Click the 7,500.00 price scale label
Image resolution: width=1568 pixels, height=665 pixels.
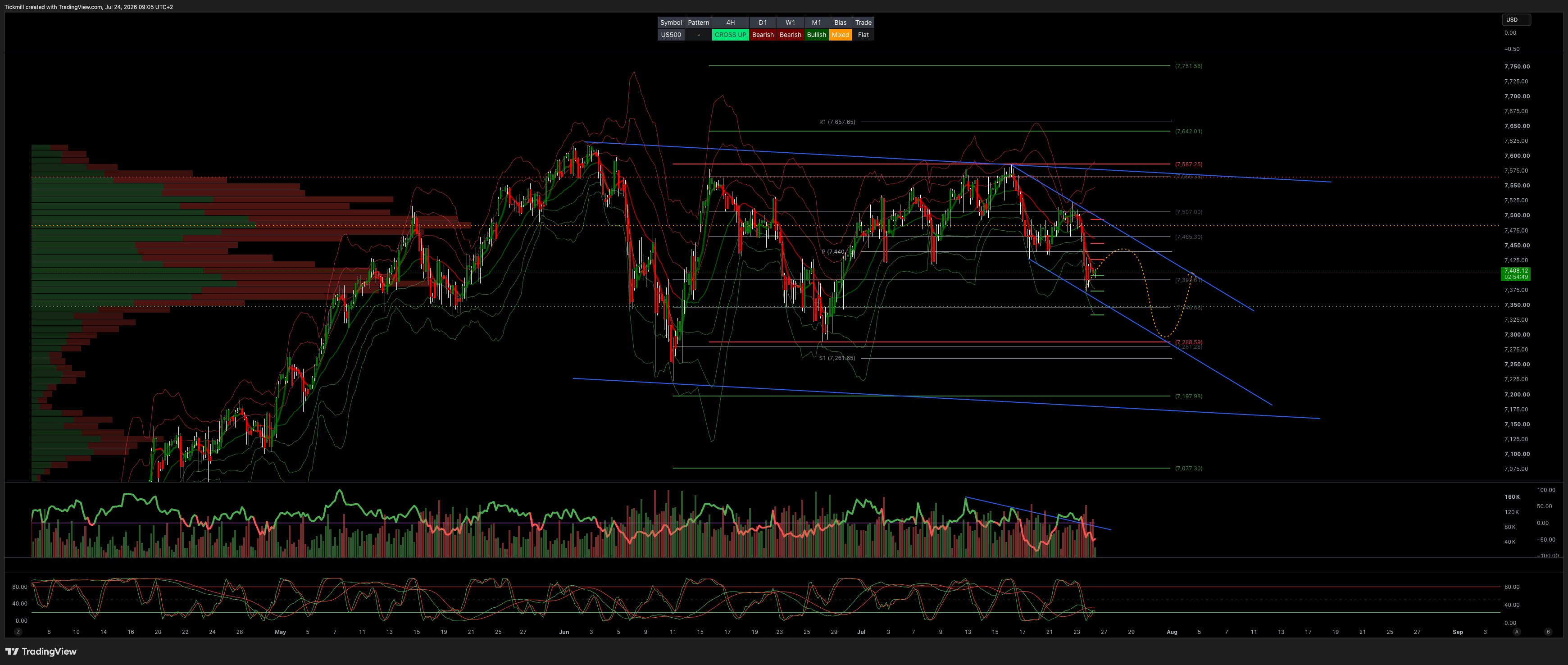click(x=1516, y=215)
